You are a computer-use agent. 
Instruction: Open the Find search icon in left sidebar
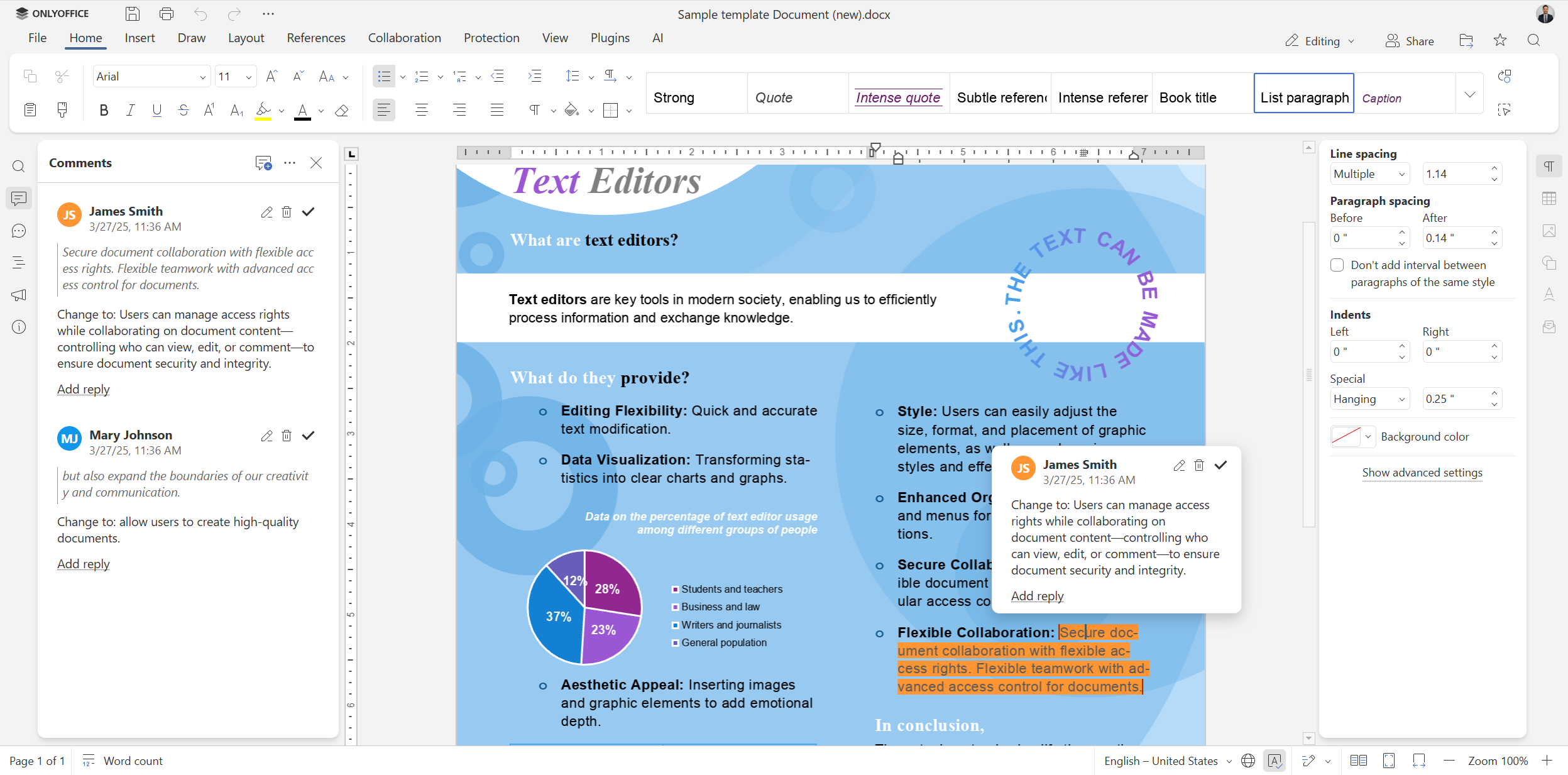click(x=19, y=167)
